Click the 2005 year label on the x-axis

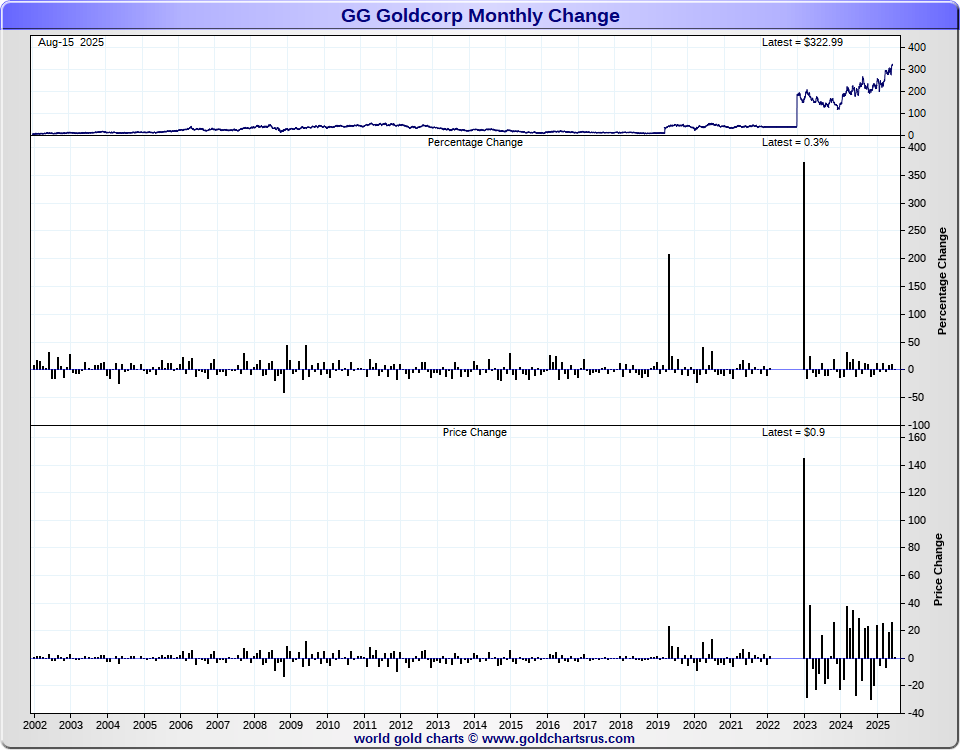[144, 726]
